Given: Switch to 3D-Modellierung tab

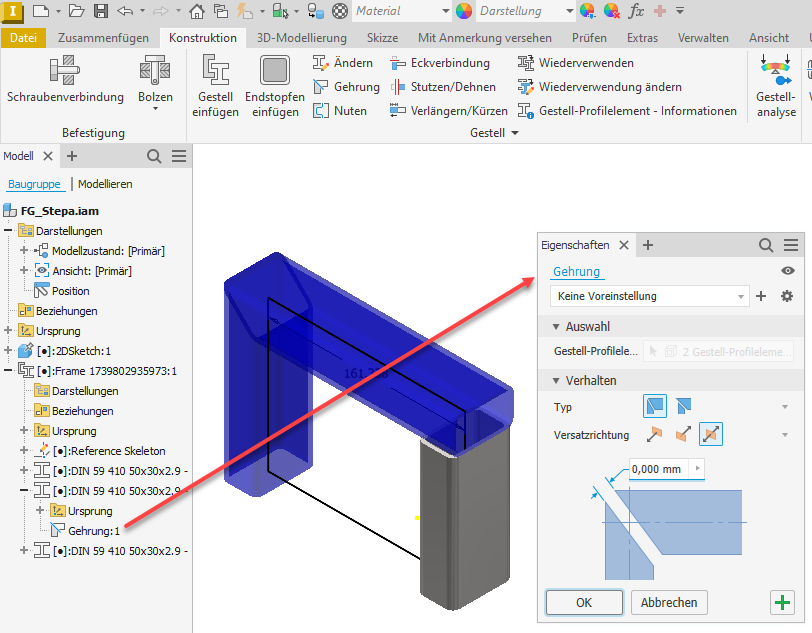Looking at the screenshot, I should pyautogui.click(x=301, y=38).
